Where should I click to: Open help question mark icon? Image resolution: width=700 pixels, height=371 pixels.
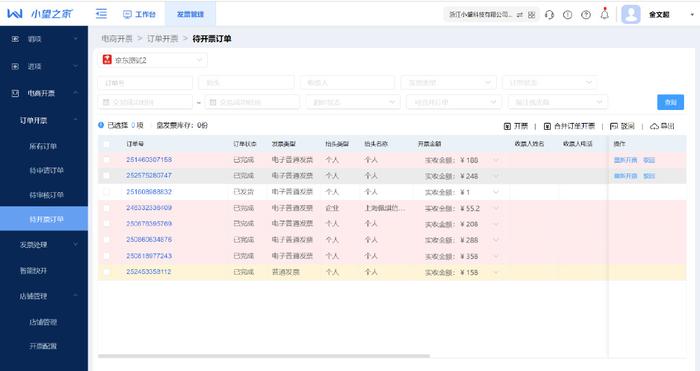(x=586, y=15)
